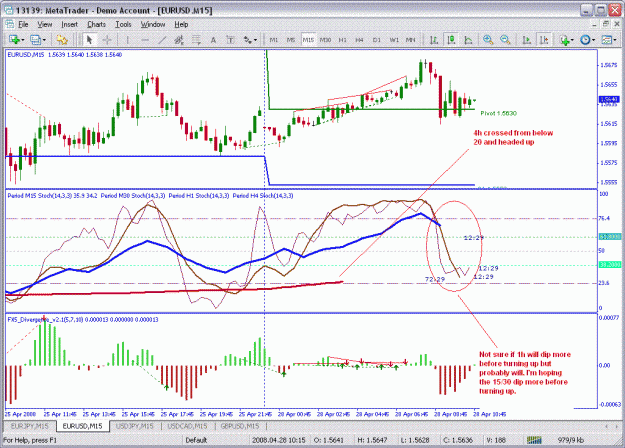Click the chart window icon beside File
Screen dimensions: 625x448
10,24
